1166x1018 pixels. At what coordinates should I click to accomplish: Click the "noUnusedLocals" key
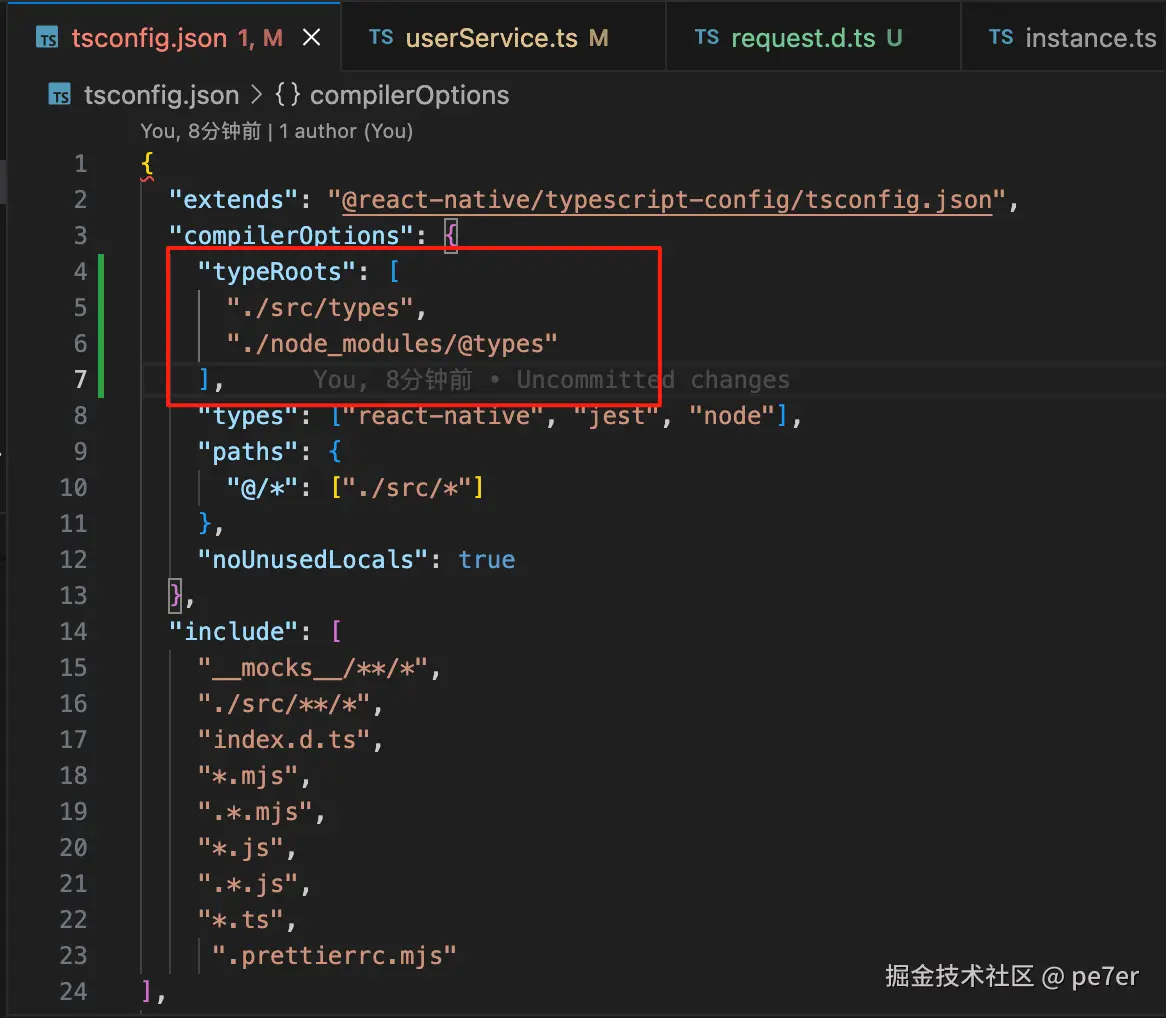pos(313,560)
